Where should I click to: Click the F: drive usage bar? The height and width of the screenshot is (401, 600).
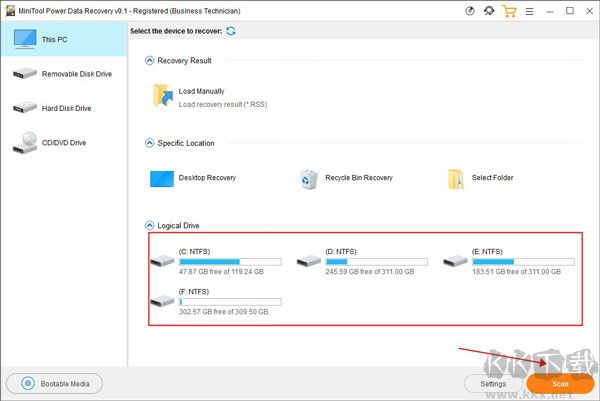tap(230, 302)
